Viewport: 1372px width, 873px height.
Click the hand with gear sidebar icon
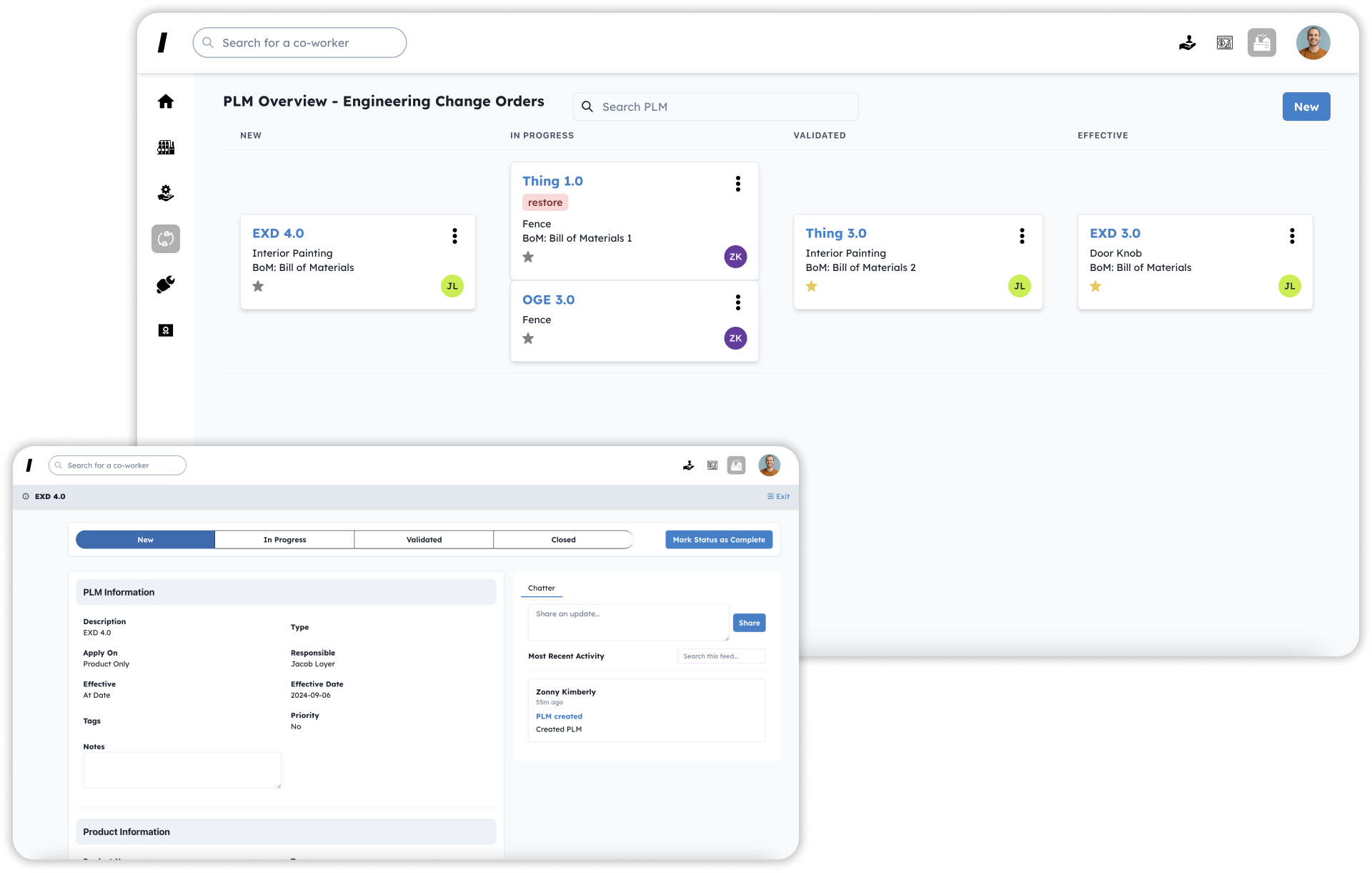(x=166, y=193)
